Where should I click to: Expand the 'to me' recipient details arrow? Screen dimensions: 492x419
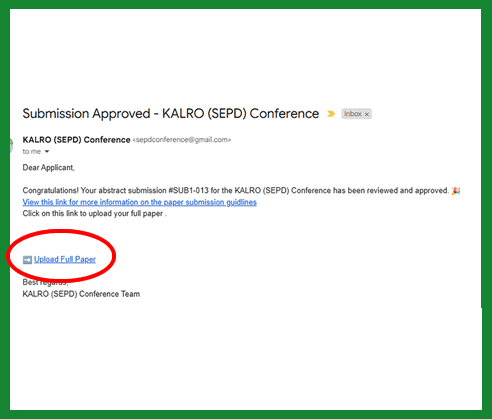[47, 152]
